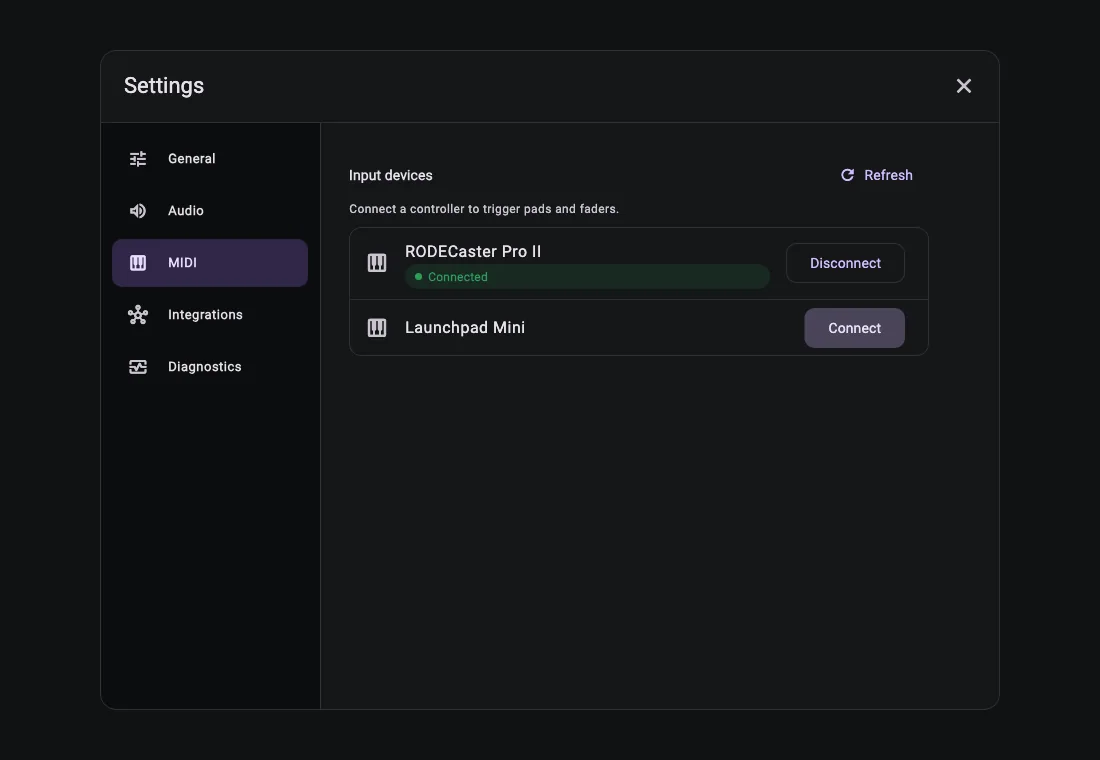This screenshot has height=760, width=1100.
Task: Click the Launchpad Mini device name
Action: [464, 328]
